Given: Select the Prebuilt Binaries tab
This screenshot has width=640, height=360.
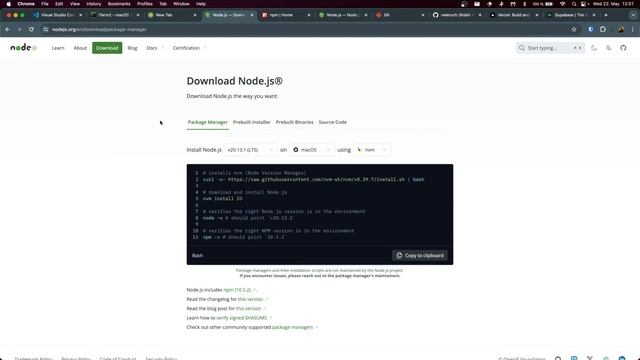Looking at the screenshot, I should click(x=294, y=122).
